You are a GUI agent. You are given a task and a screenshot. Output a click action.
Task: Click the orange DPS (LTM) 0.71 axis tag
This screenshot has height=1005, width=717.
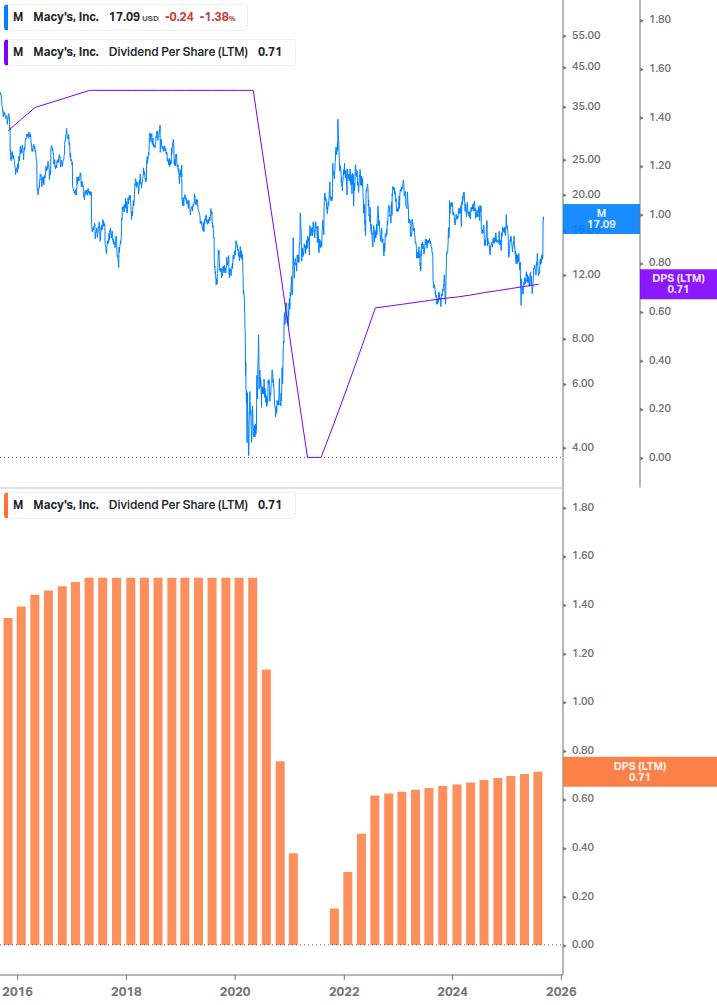pos(639,772)
